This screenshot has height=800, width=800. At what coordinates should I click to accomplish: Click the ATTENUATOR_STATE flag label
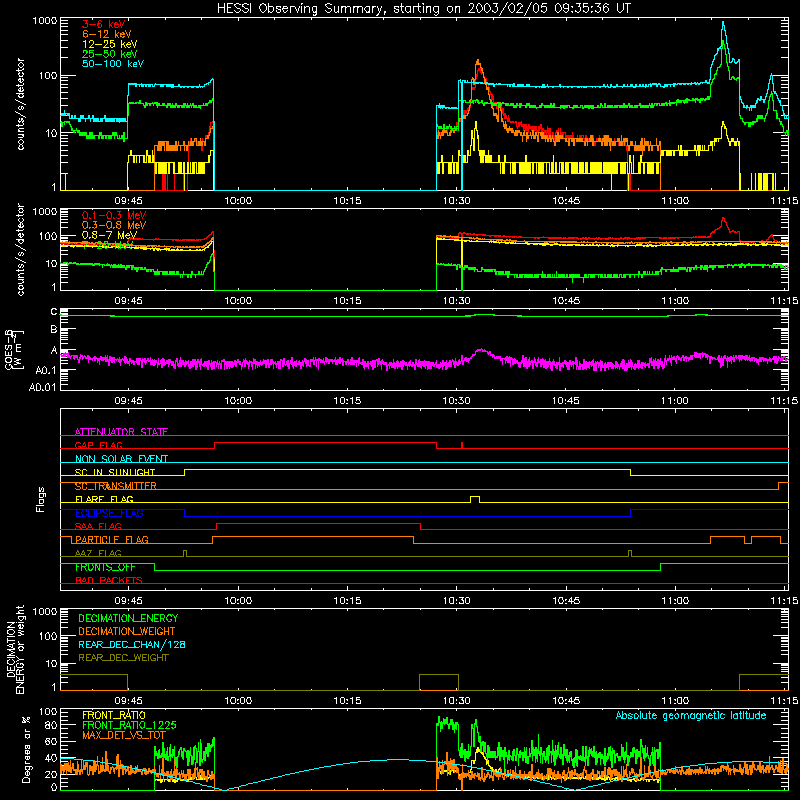click(121, 432)
